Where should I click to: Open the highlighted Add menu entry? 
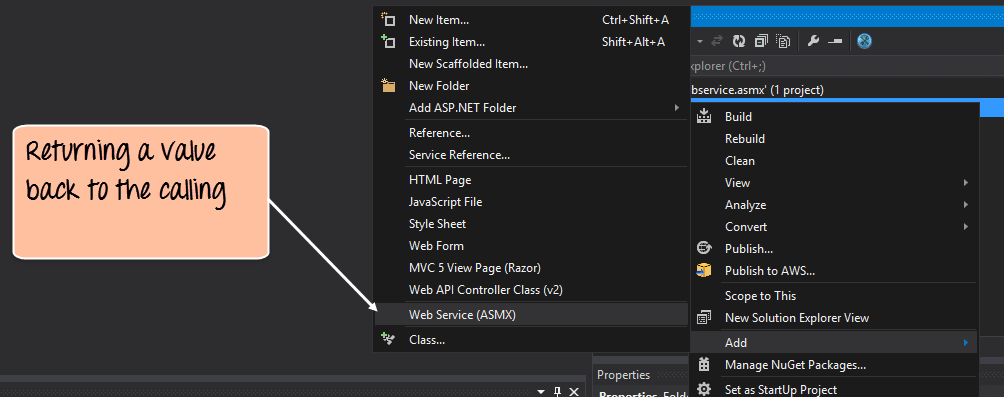[x=834, y=343]
